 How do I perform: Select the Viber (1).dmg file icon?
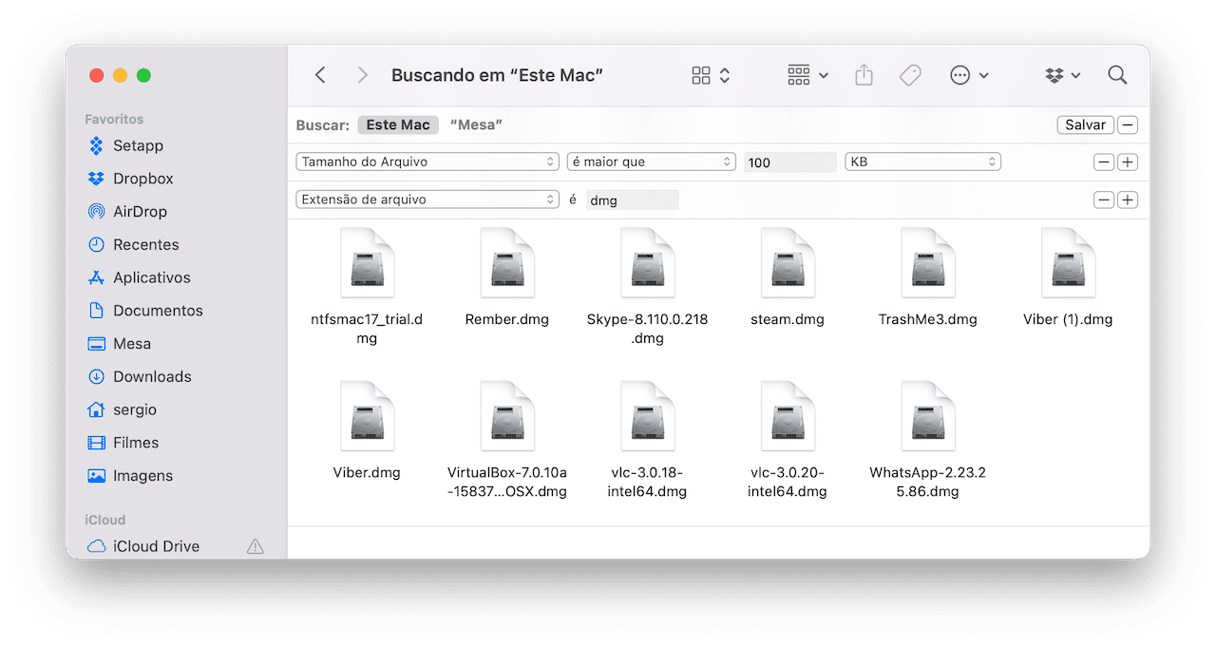pyautogui.click(x=1067, y=263)
